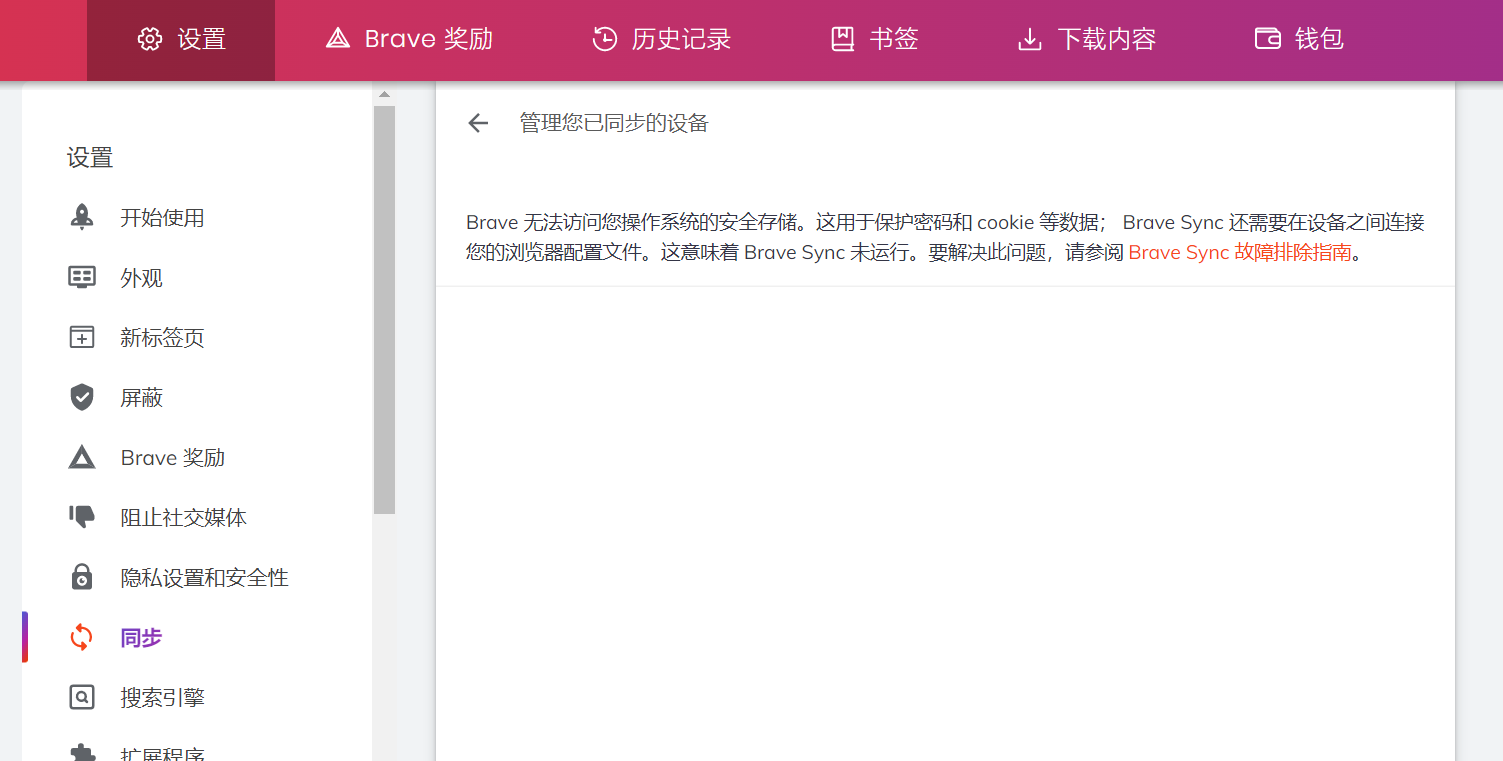Open the Brave Sync 故障排除指南 link
The image size is (1503, 761).
tap(1240, 253)
